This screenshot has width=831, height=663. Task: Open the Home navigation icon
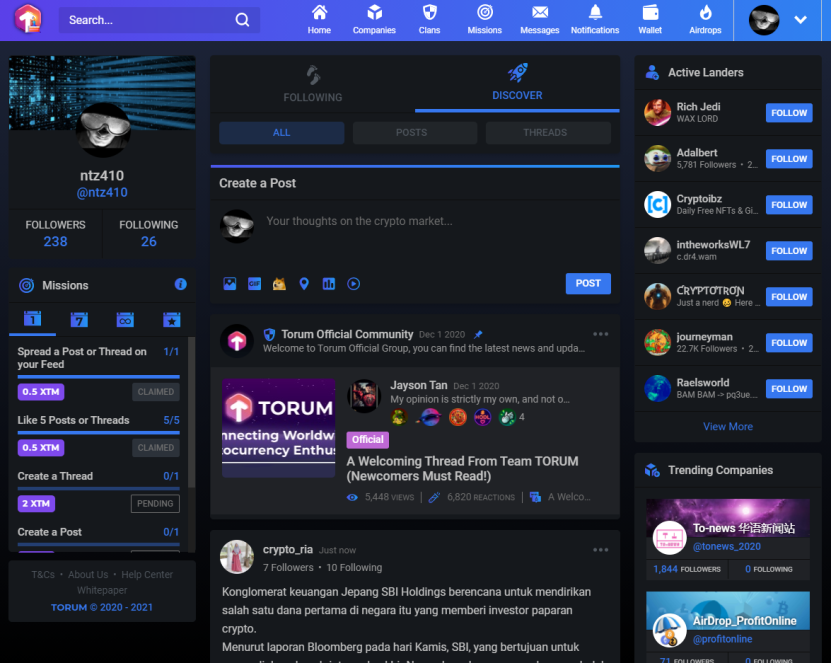[319, 12]
